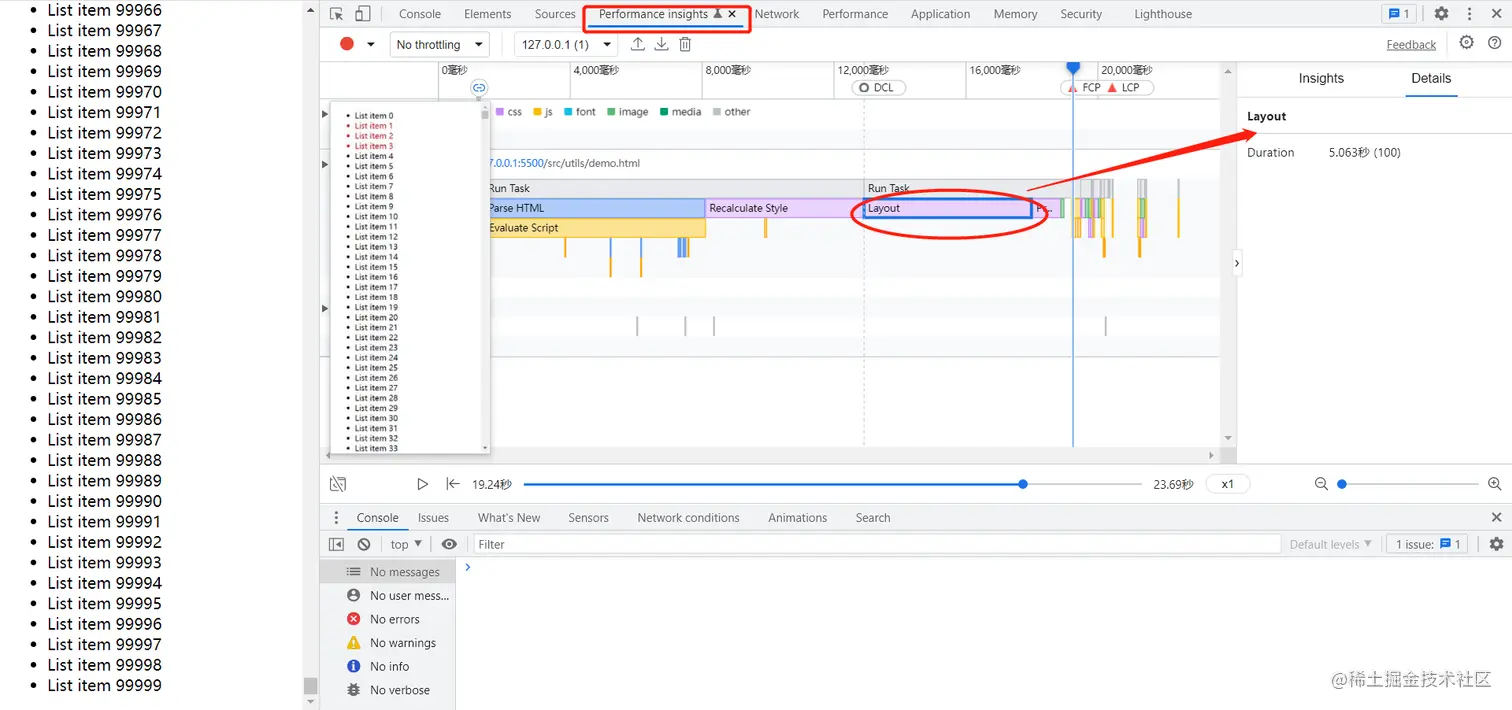Open the DevTools settings gear
This screenshot has height=710, width=1512.
tap(1441, 14)
